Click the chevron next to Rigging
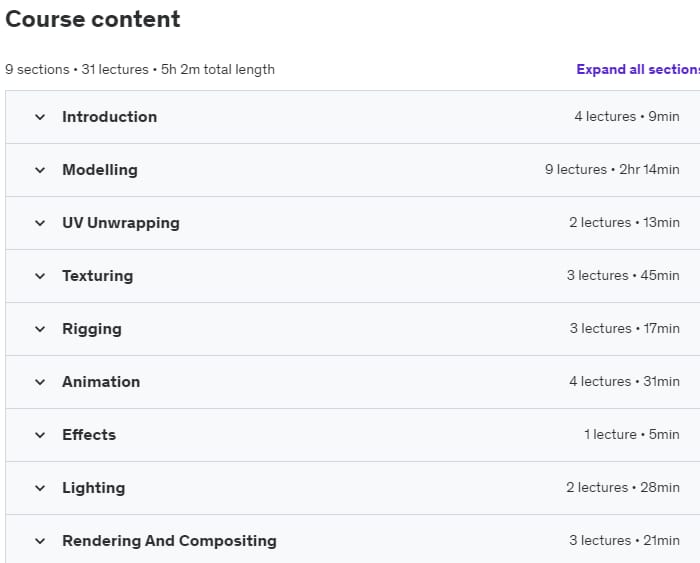 point(40,329)
